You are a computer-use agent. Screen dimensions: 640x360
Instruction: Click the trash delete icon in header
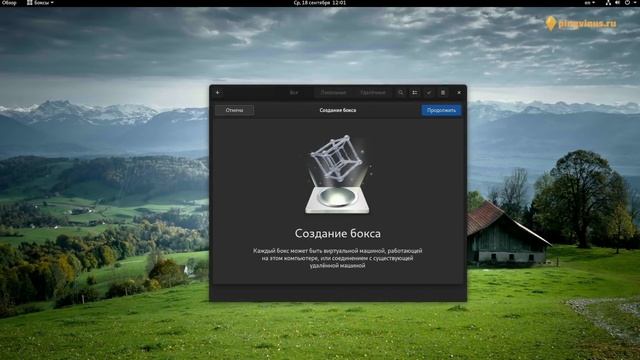(x=443, y=93)
